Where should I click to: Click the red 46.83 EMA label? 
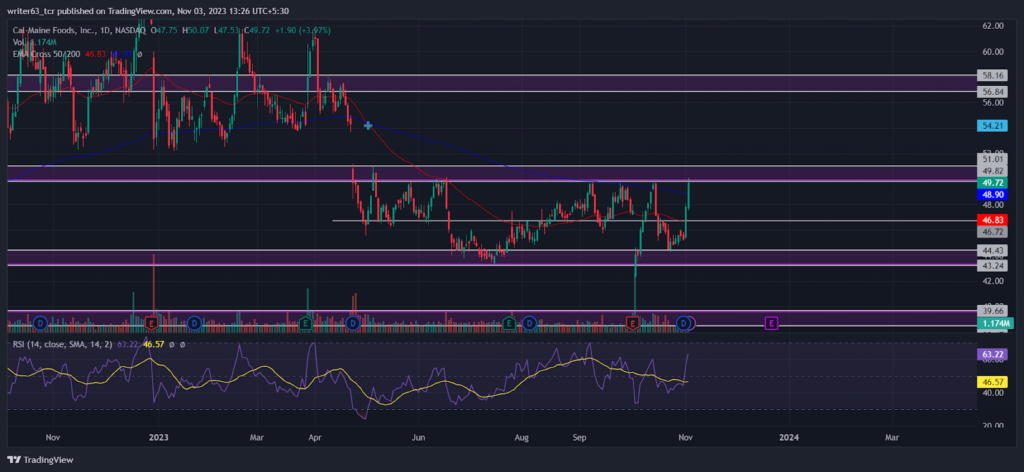991,220
